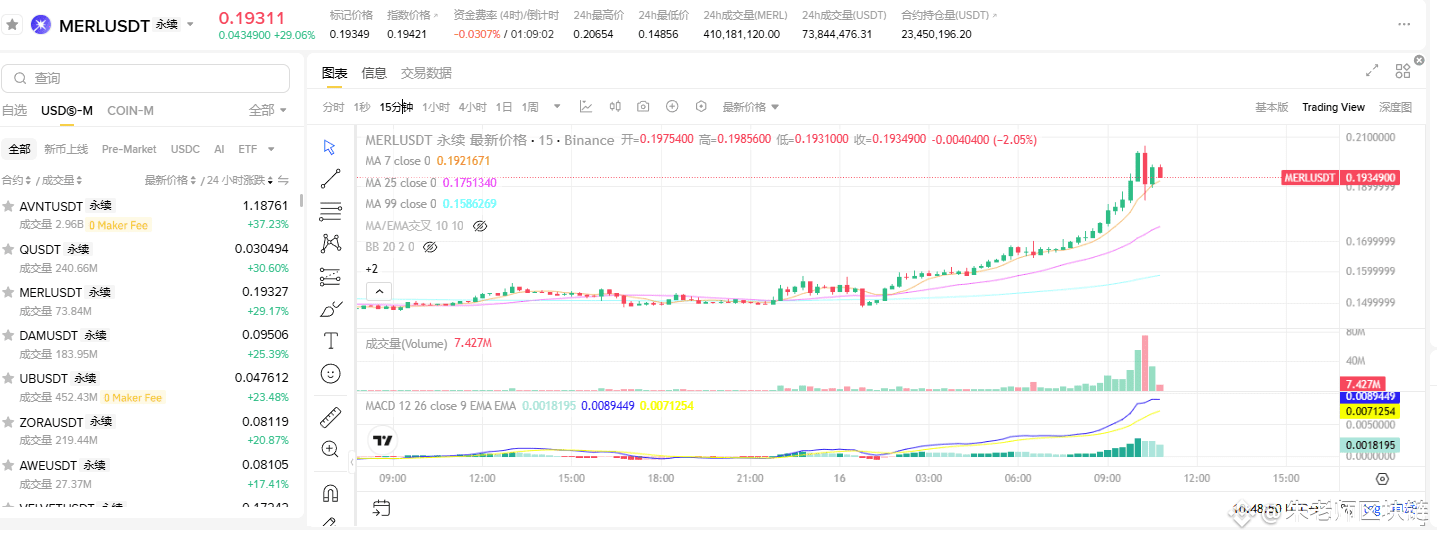Select the trend line drawing tool

click(x=330, y=179)
